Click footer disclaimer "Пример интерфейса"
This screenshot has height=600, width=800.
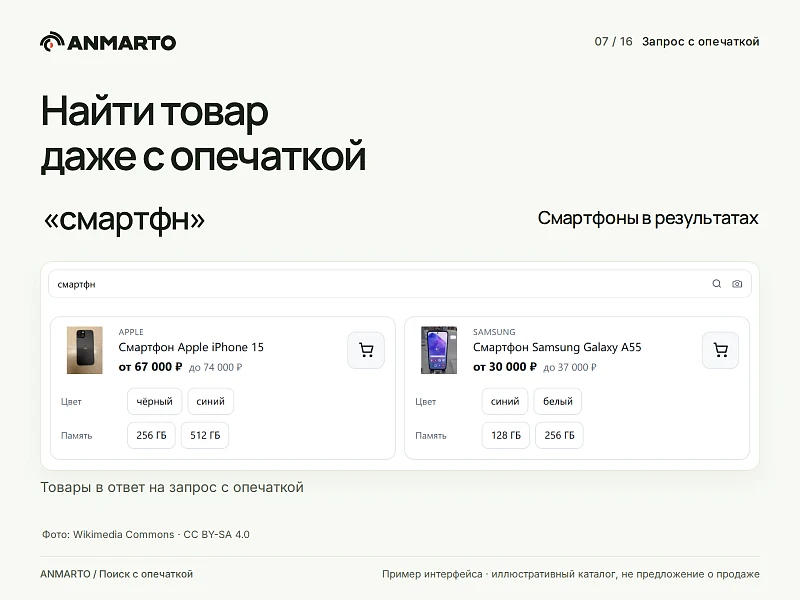pyautogui.click(x=432, y=574)
